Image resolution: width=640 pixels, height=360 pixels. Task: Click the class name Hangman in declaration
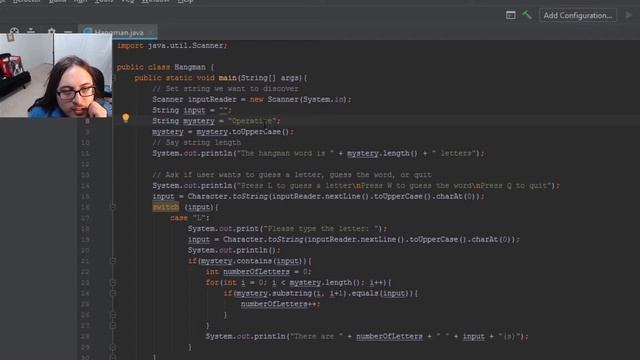190,67
